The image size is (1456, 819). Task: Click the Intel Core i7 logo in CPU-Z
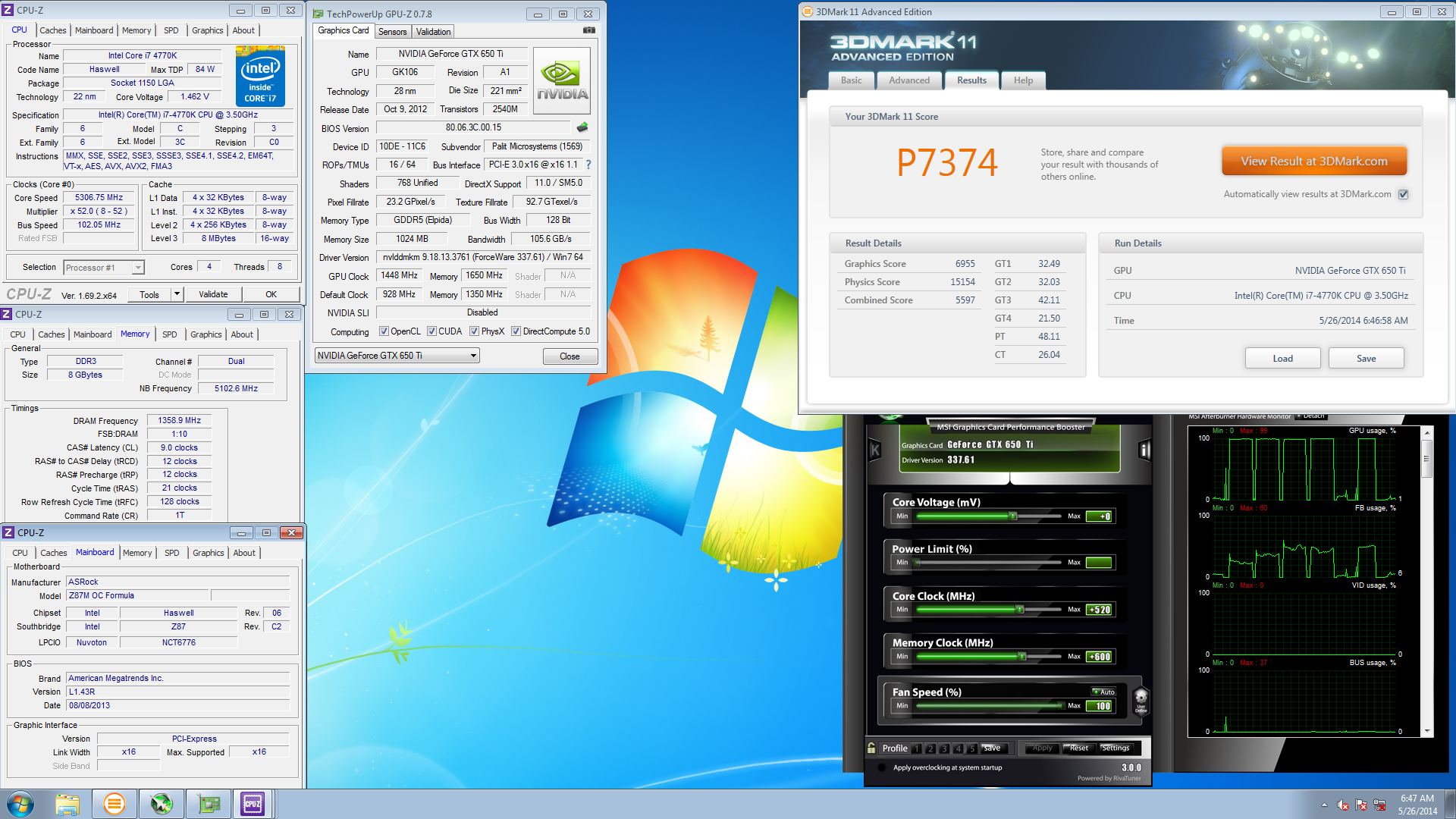[x=260, y=76]
